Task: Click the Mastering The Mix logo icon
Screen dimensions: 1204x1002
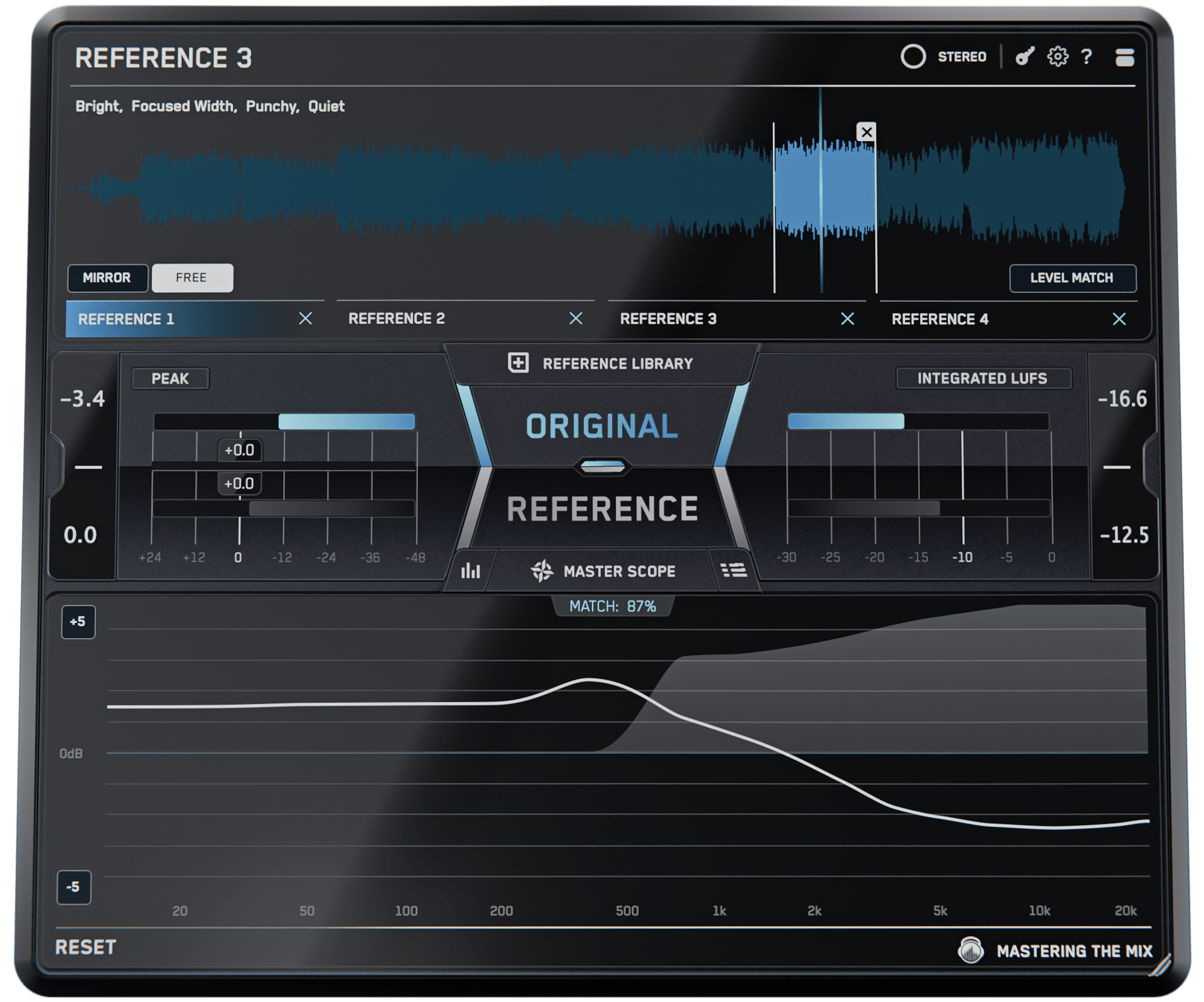Action: [970, 951]
